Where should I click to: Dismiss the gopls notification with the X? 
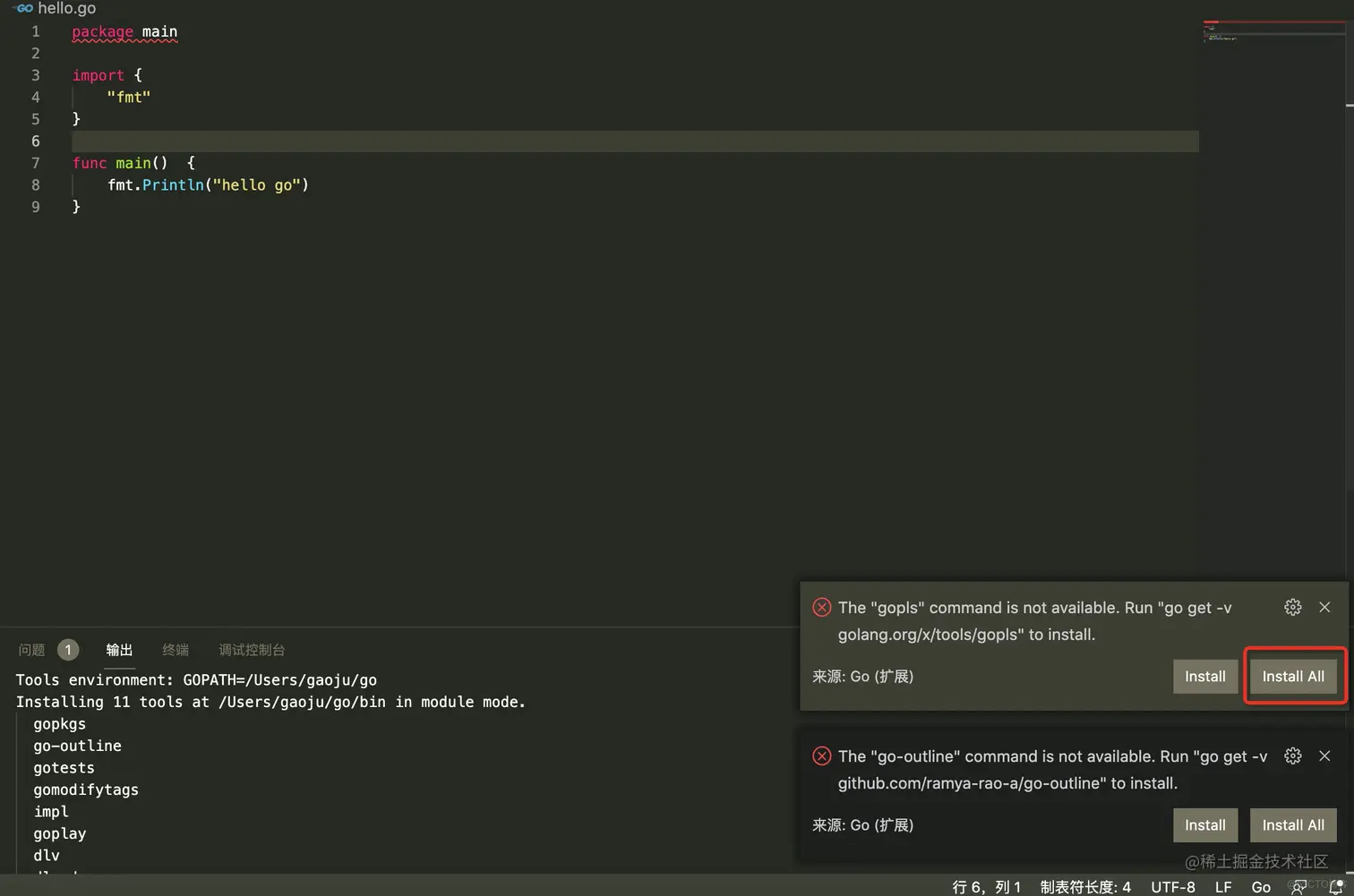tap(1324, 607)
